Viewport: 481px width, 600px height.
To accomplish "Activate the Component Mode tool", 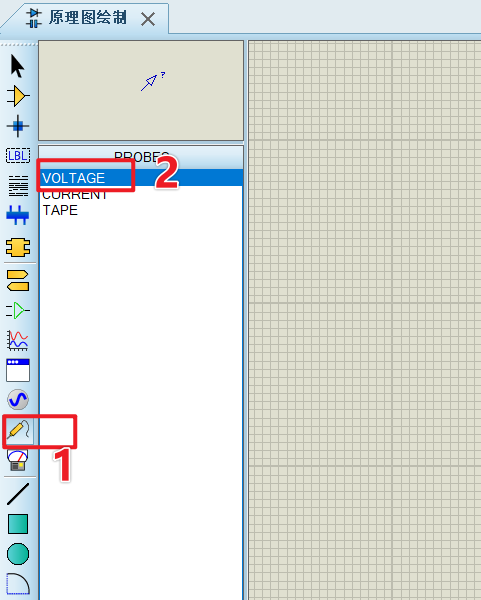I will pos(18,96).
